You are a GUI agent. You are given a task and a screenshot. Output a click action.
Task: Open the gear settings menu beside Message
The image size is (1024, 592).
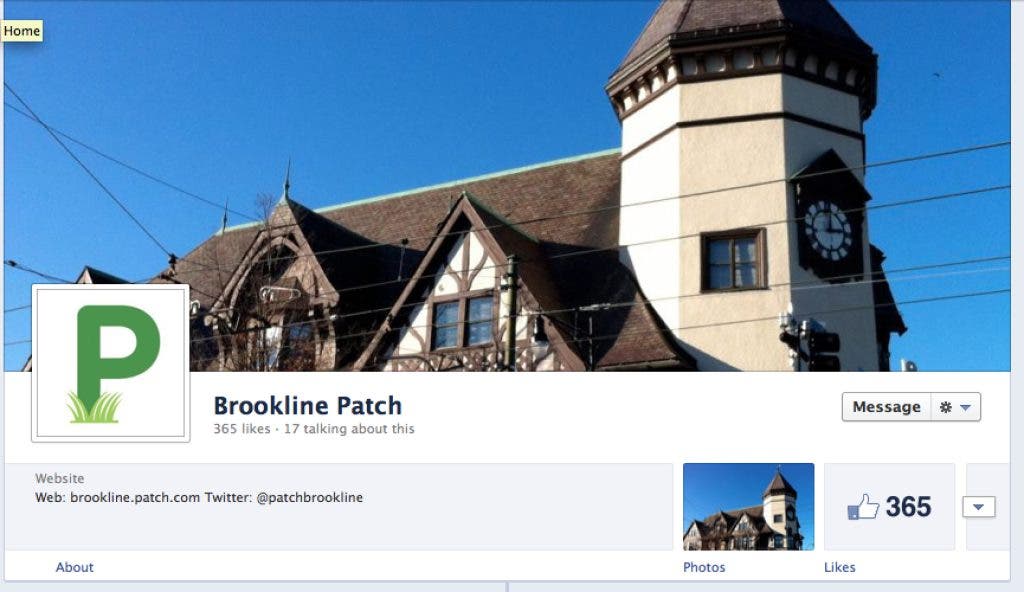(955, 407)
